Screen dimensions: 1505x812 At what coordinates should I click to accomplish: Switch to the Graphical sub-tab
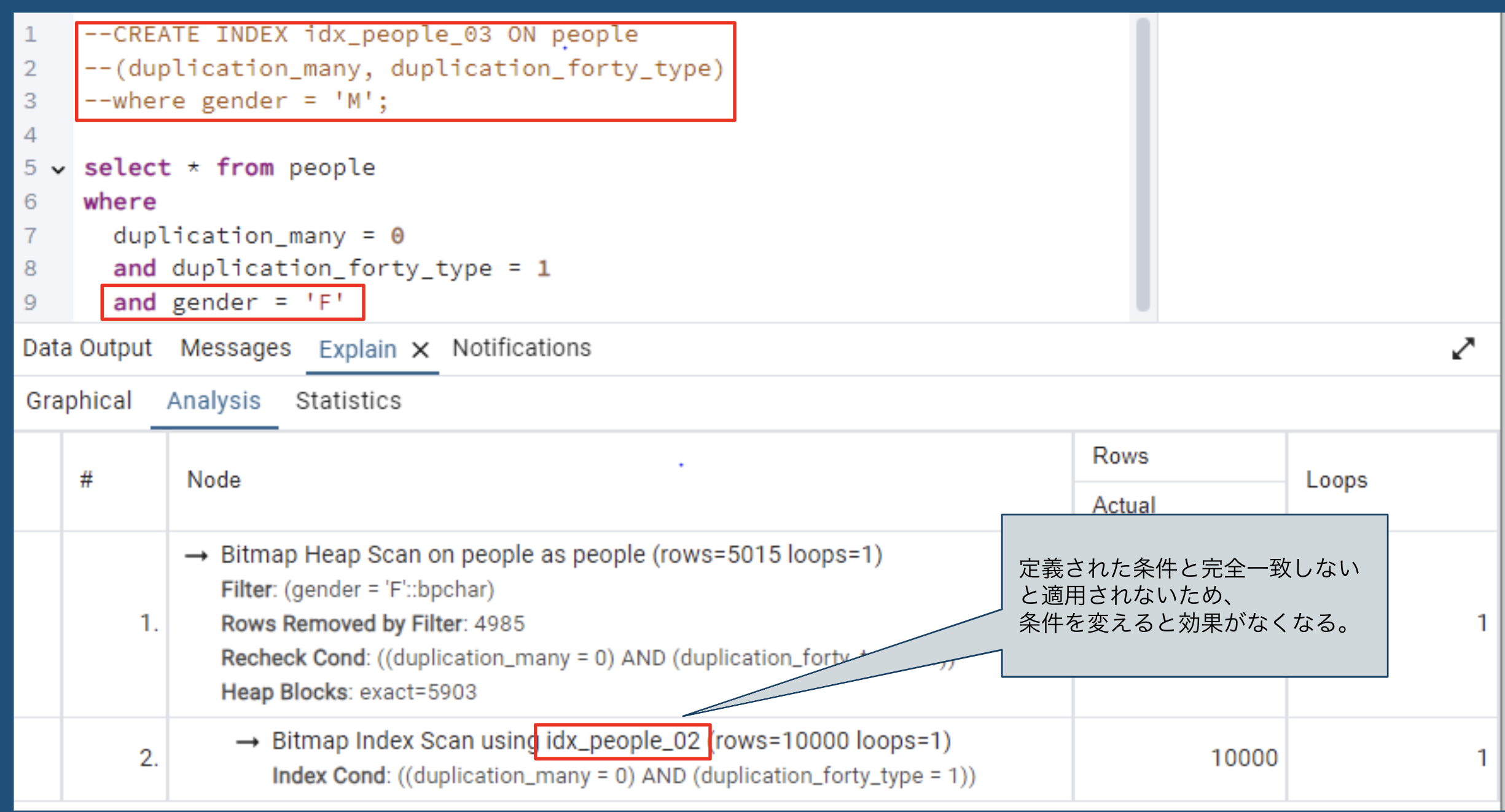click(79, 401)
